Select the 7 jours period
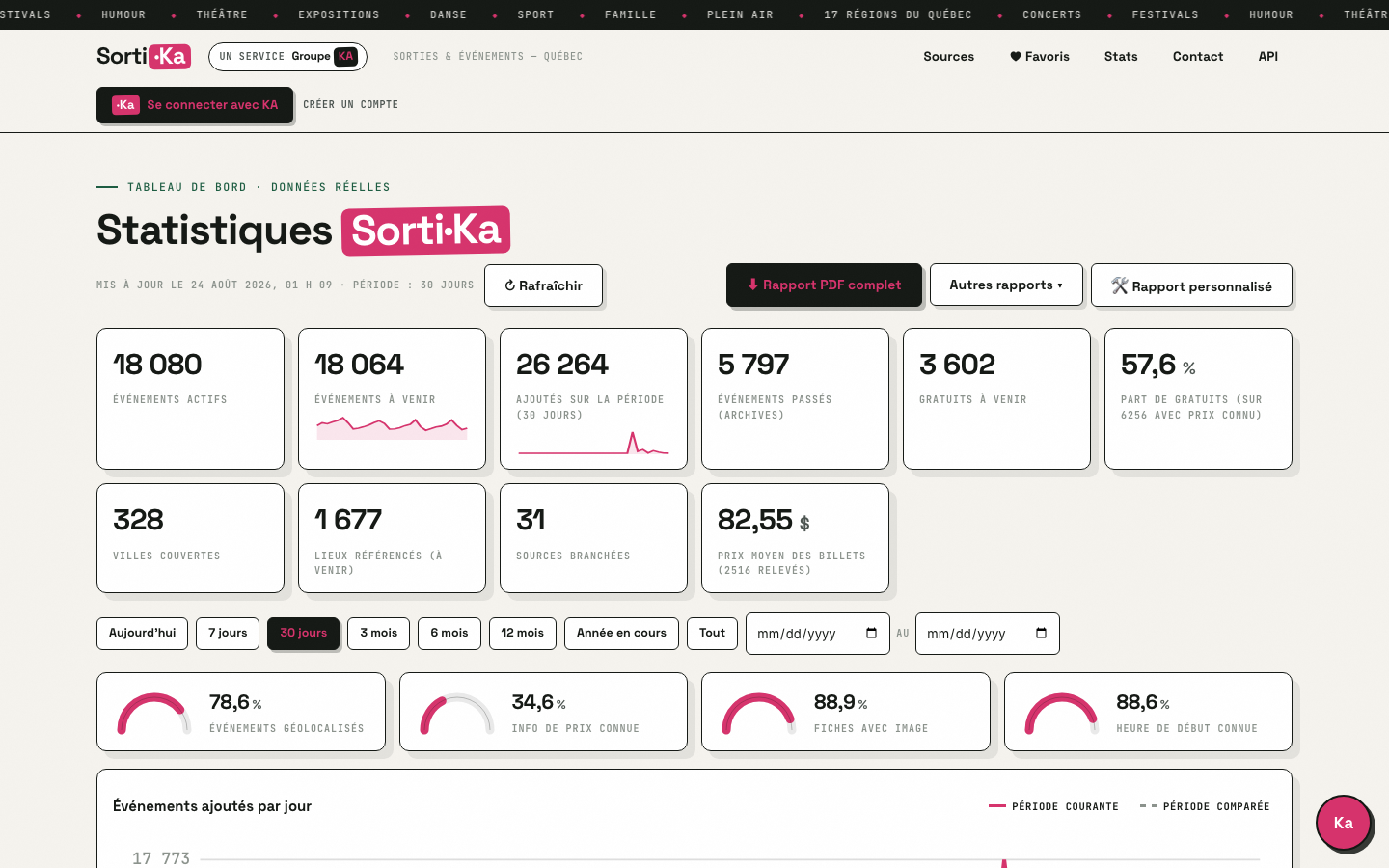 [228, 634]
